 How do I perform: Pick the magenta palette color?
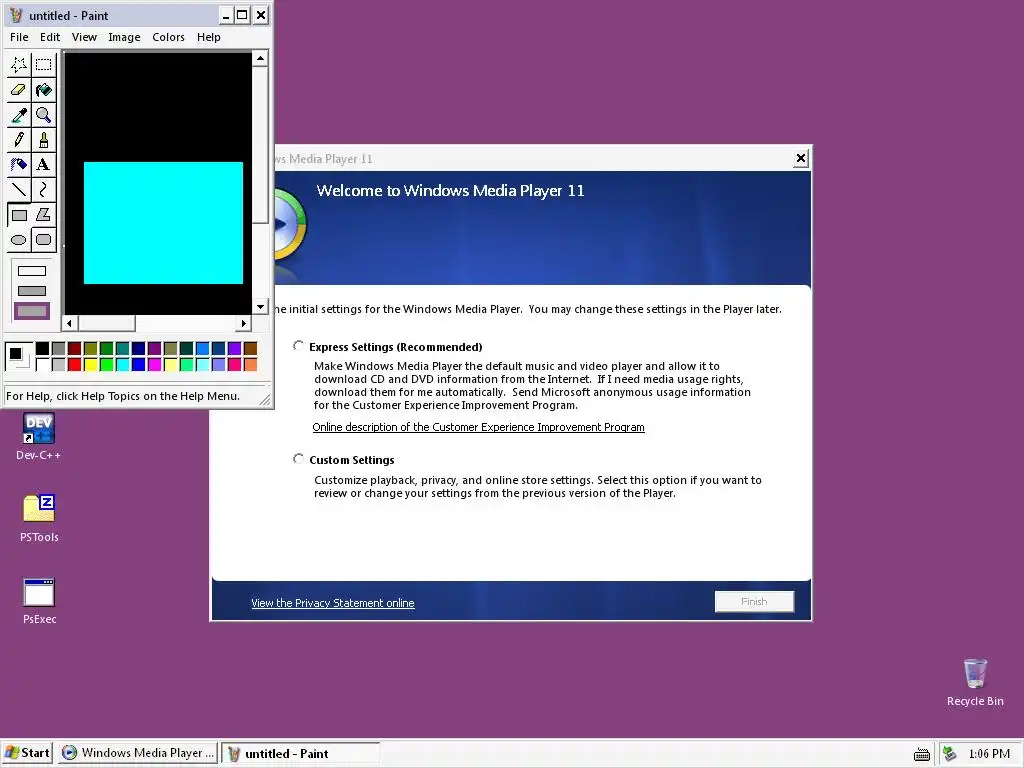coord(154,364)
